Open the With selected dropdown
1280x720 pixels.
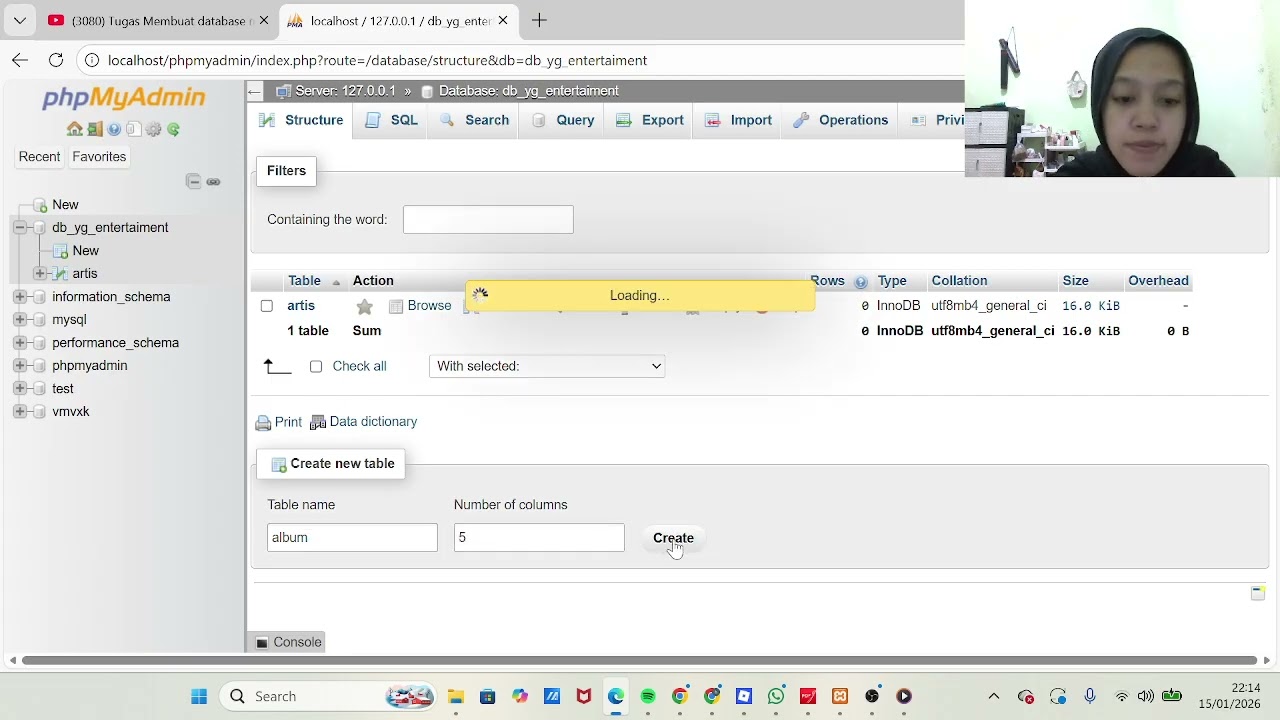(547, 366)
